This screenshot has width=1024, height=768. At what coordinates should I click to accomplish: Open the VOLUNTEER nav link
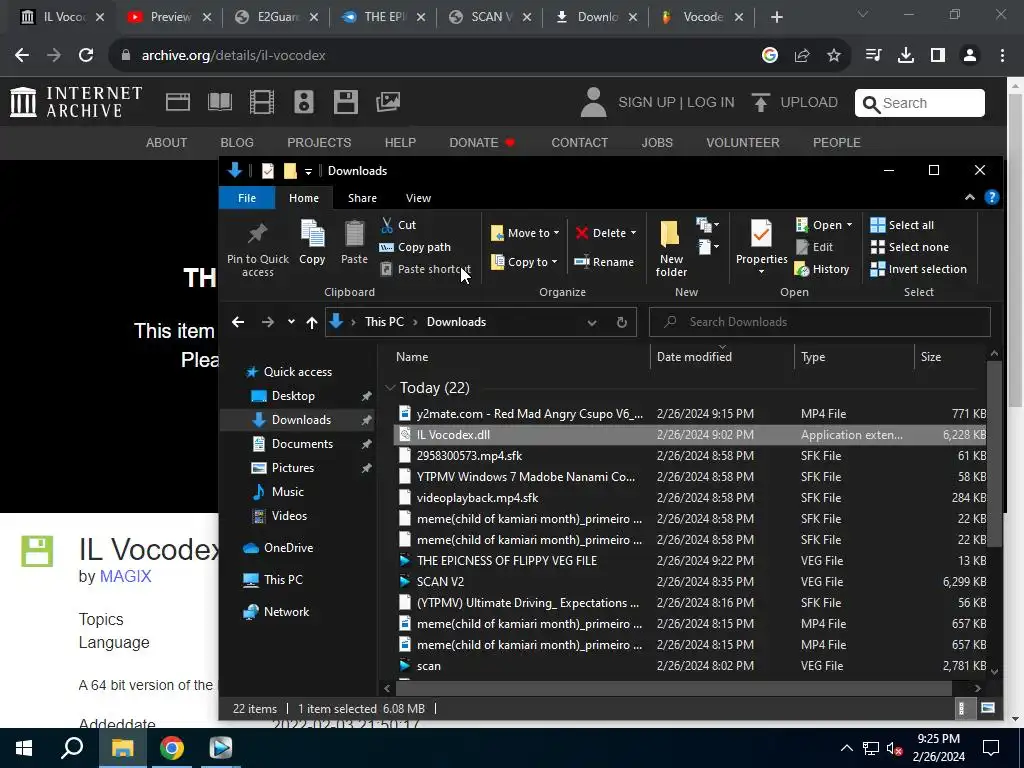point(743,142)
